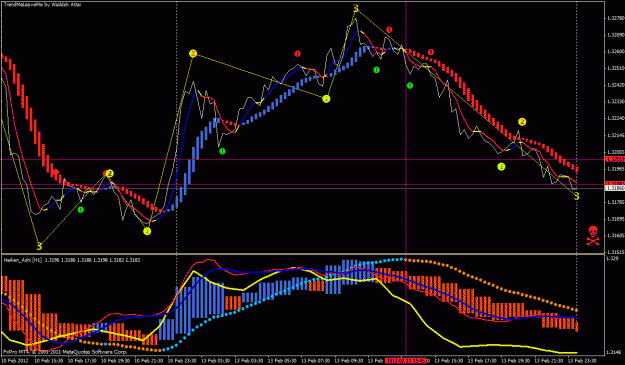The width and height of the screenshot is (625, 365).
Task: Click the 10 Feb 23:30 time axis label
Action: click(182, 361)
